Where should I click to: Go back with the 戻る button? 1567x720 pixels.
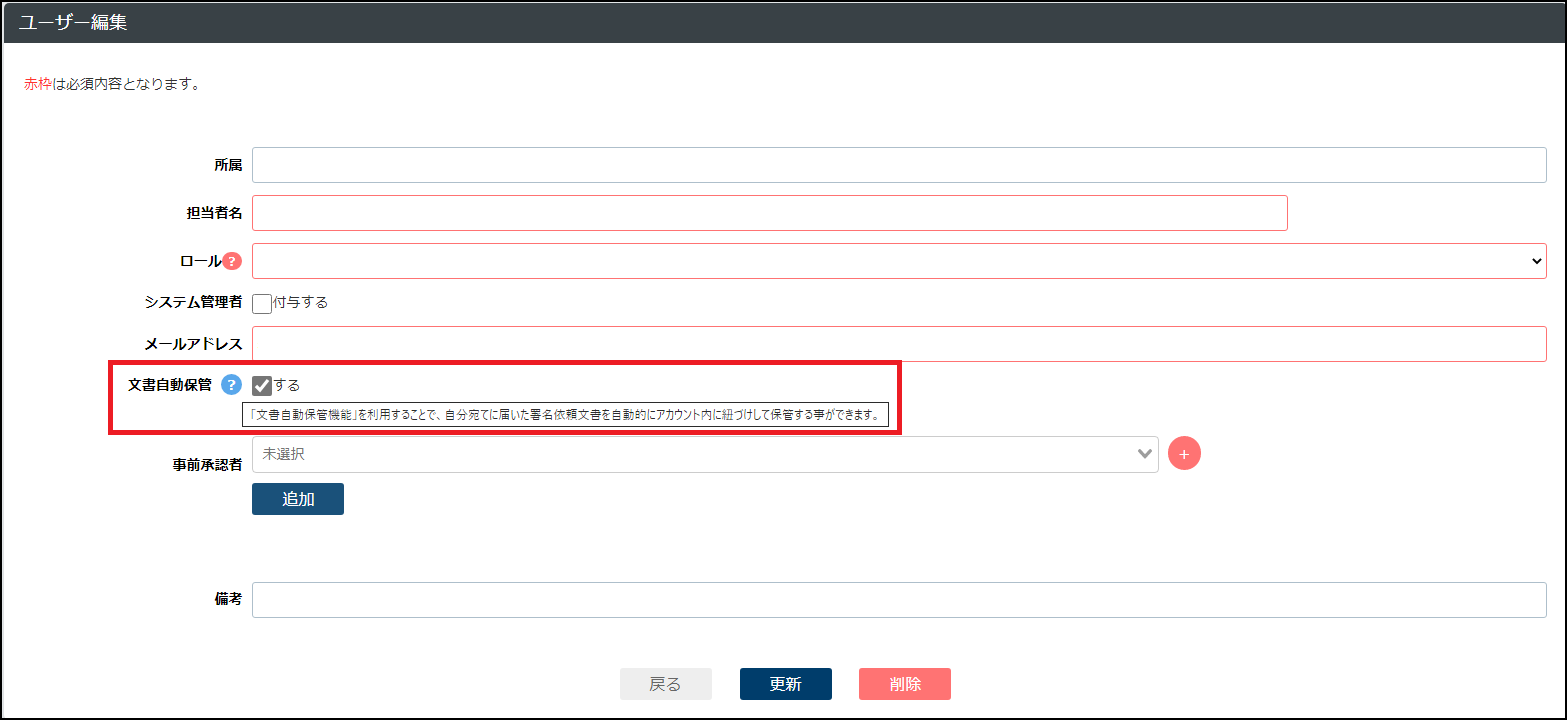pyautogui.click(x=665, y=684)
